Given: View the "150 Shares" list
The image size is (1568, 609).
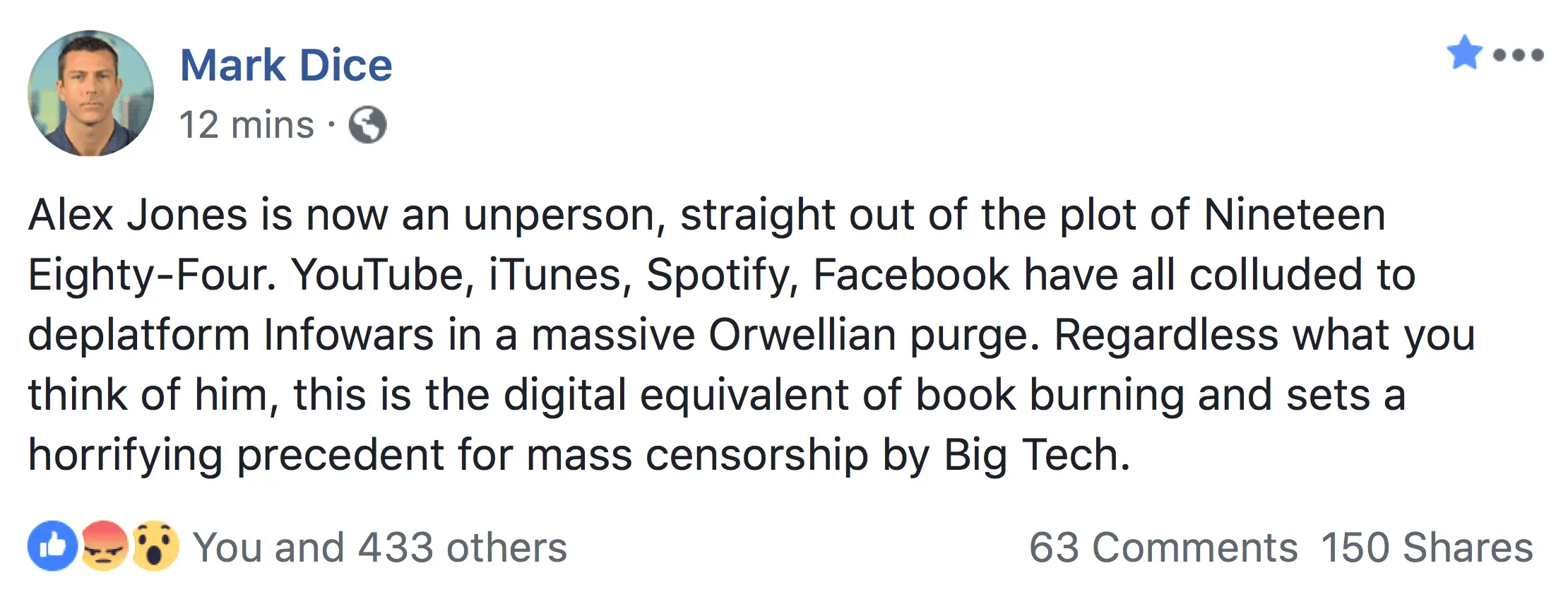Looking at the screenshot, I should [x=1427, y=548].
